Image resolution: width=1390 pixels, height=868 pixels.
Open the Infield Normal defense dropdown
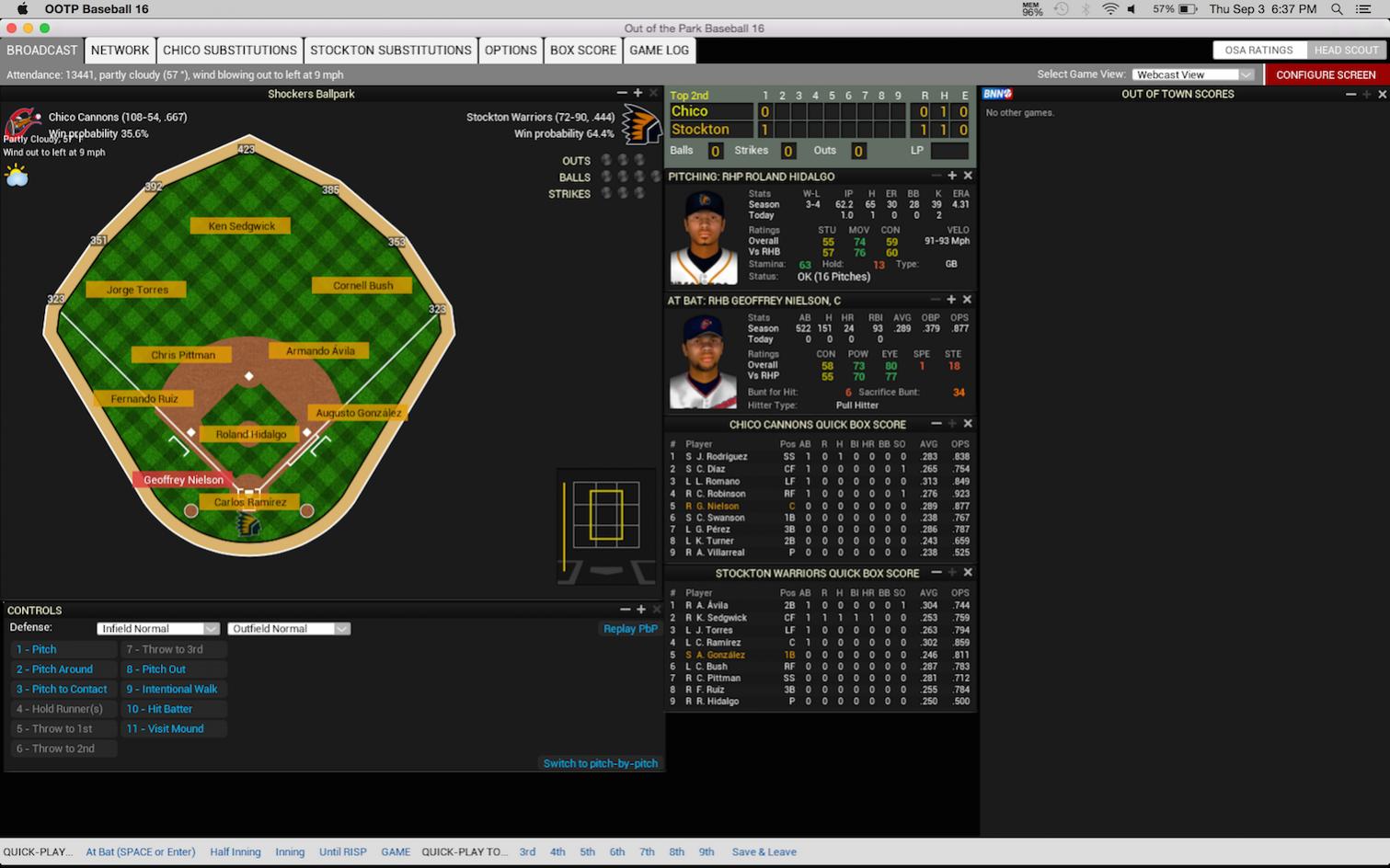click(x=158, y=629)
